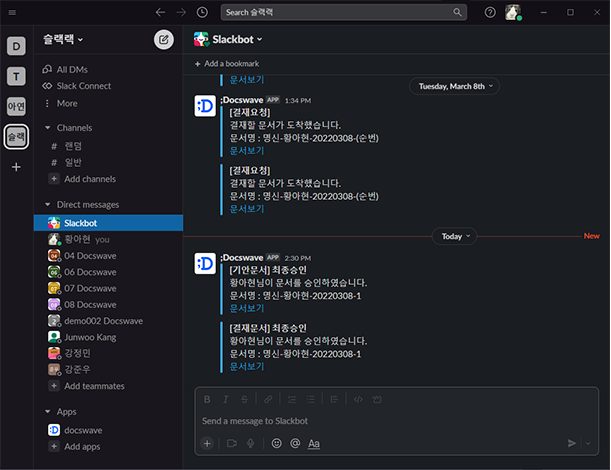Open the hamburger menu icon
This screenshot has height=470, width=611.
tap(12, 12)
